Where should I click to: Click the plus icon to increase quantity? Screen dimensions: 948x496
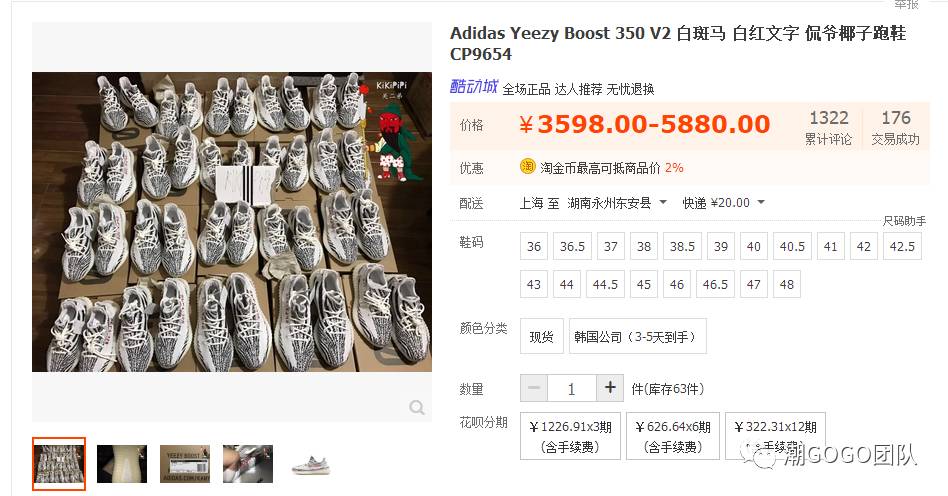click(x=610, y=388)
